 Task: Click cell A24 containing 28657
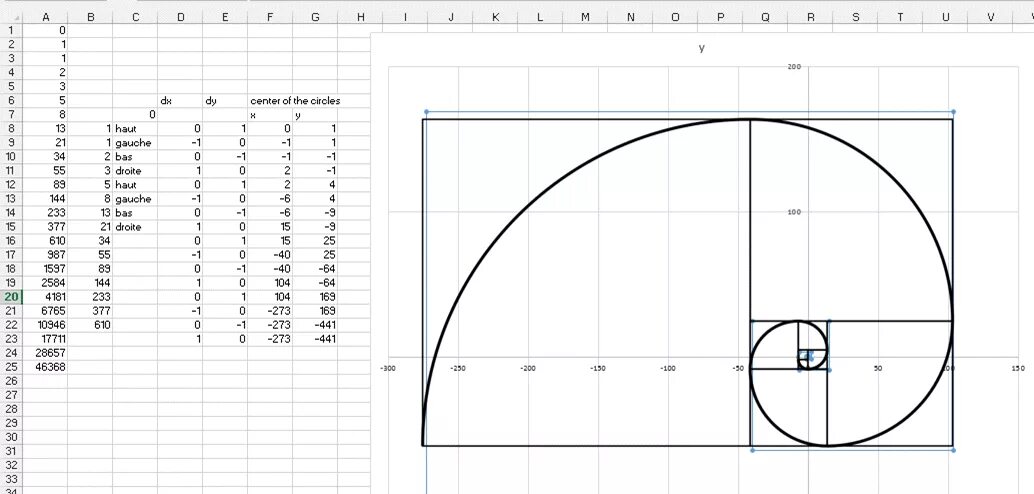click(x=46, y=353)
